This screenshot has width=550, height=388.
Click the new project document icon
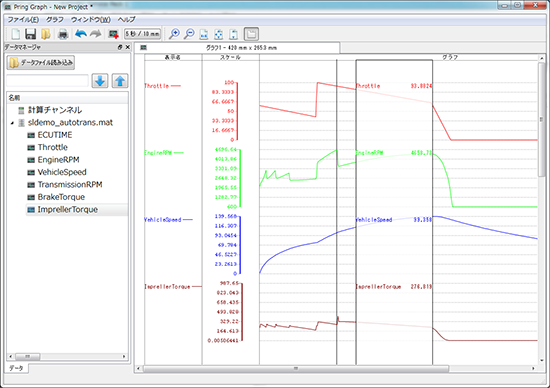(16, 34)
